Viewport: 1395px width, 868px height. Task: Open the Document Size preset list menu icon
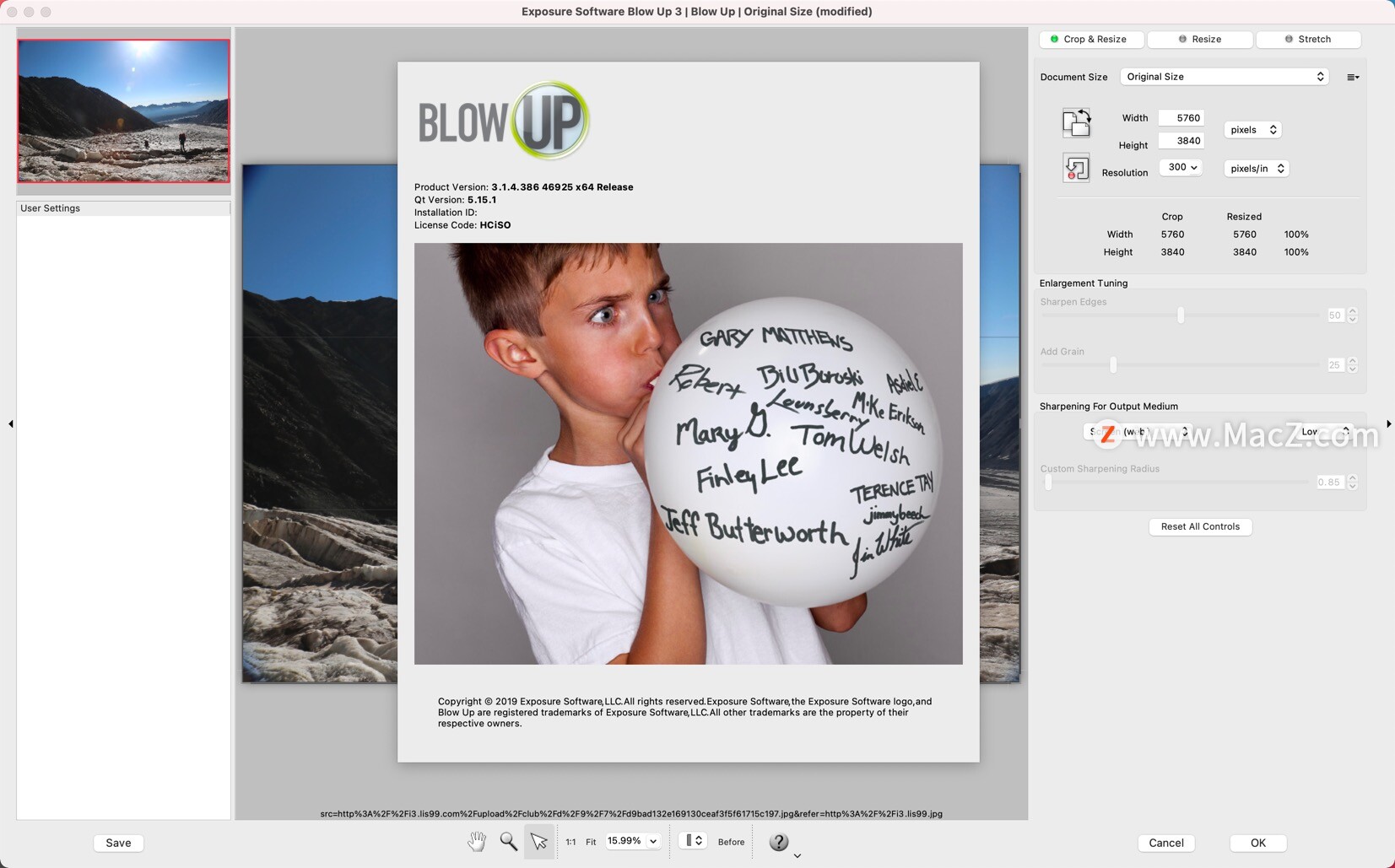pos(1353,77)
